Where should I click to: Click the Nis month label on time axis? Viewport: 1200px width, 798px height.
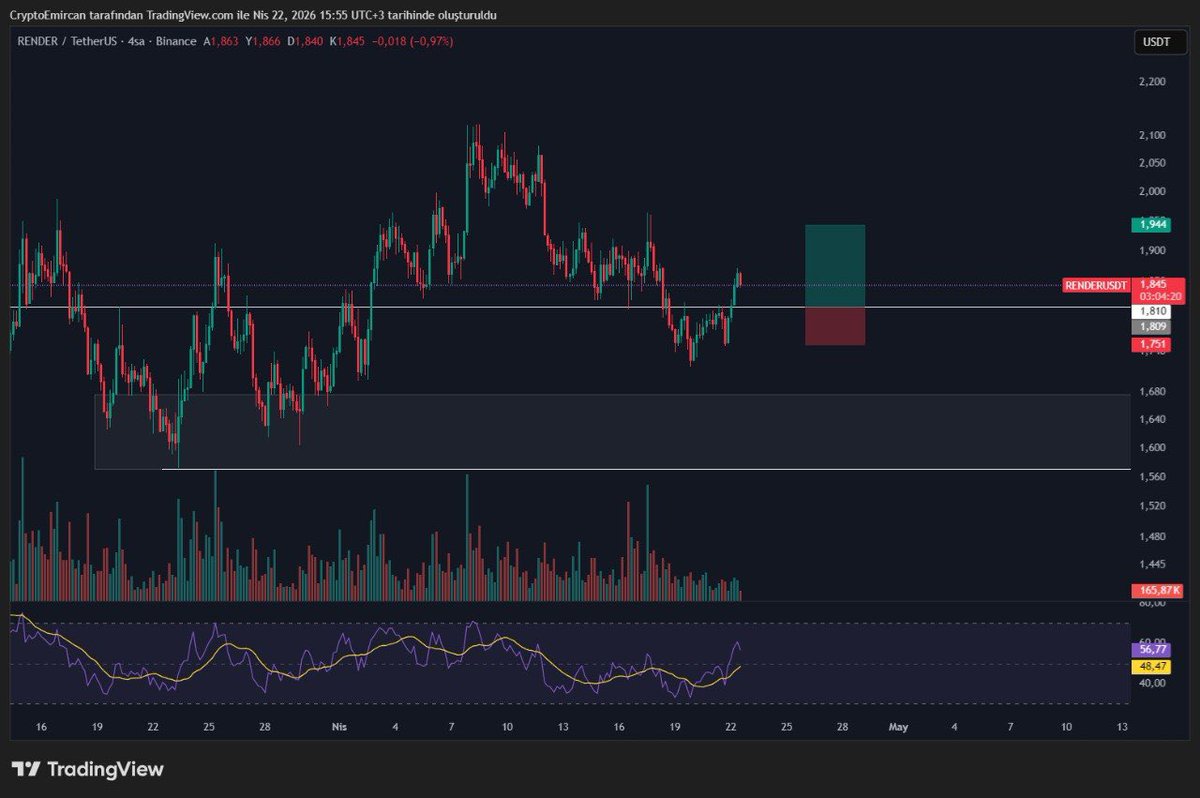(339, 727)
